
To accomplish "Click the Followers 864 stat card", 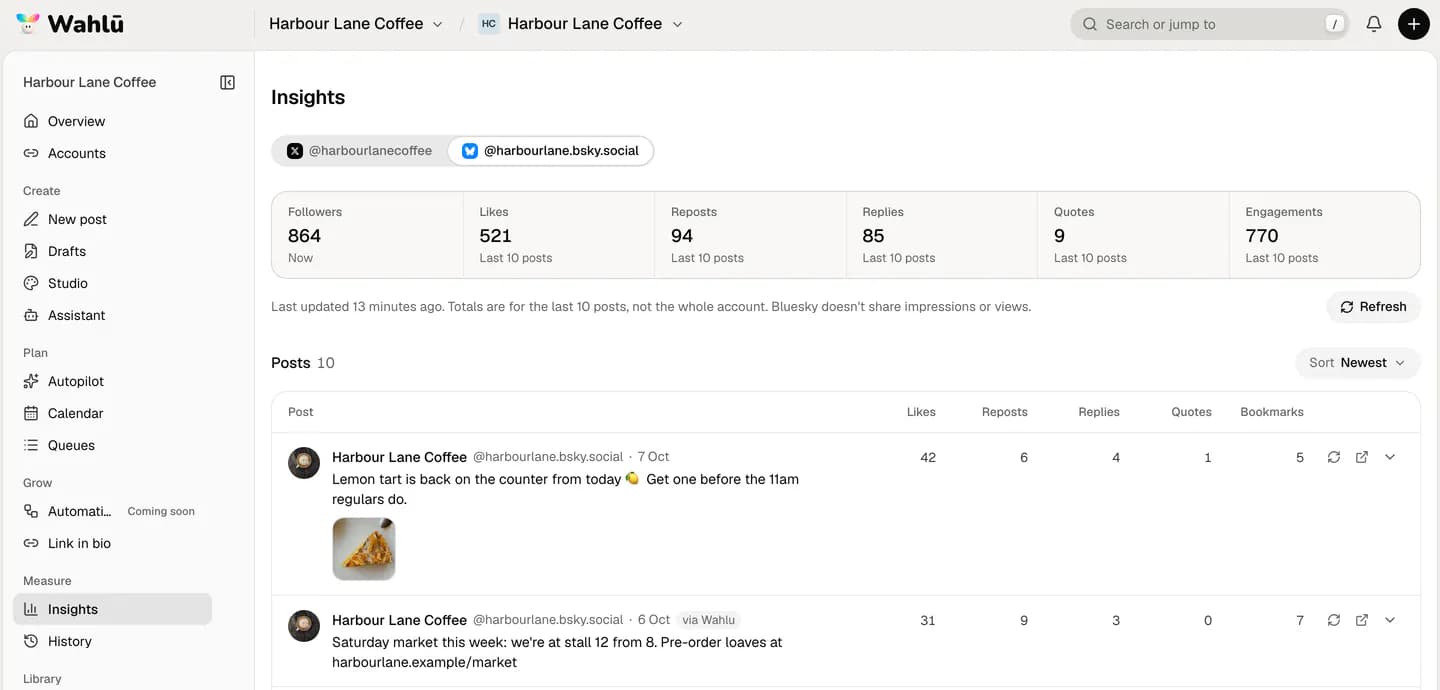I will click(367, 235).
